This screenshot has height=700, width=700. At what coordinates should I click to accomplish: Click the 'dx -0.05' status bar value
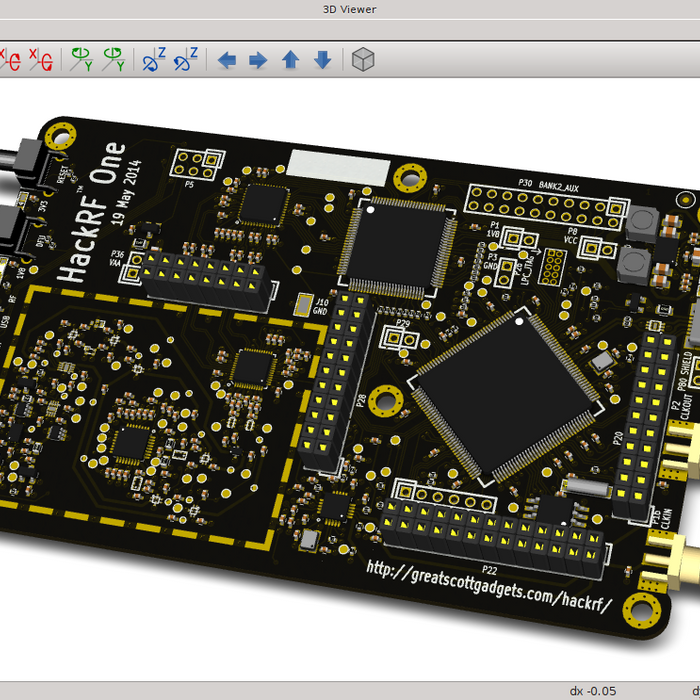[593, 691]
